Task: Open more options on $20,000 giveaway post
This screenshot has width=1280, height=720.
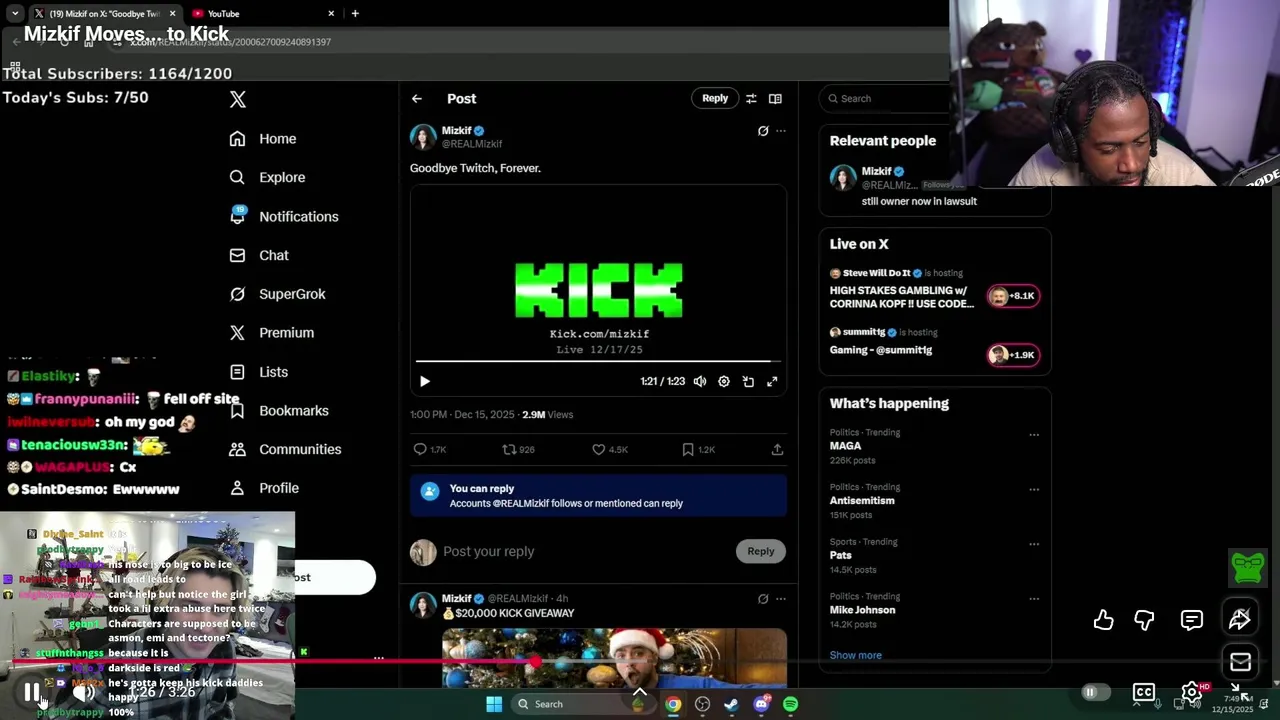Action: [781, 599]
